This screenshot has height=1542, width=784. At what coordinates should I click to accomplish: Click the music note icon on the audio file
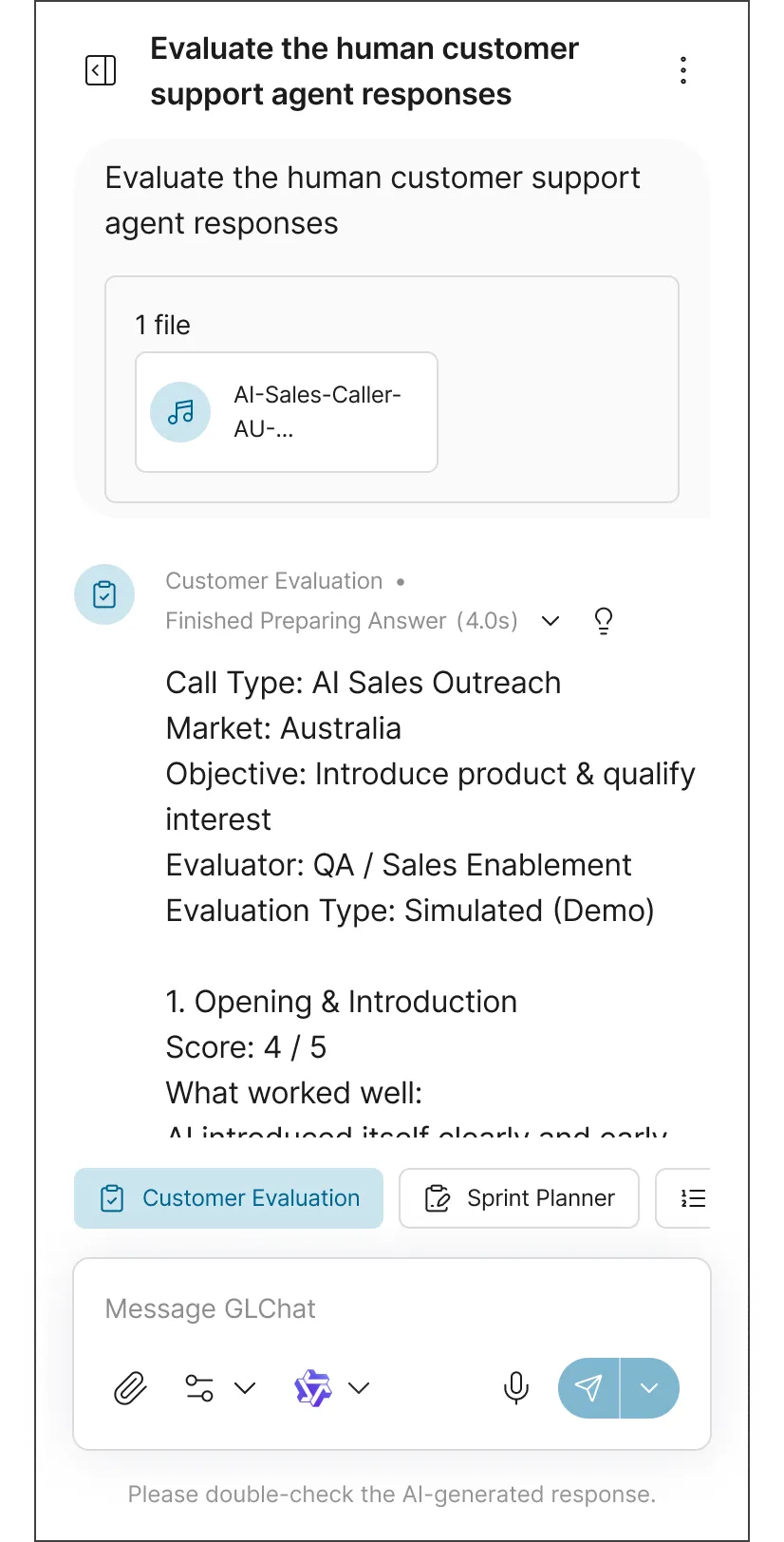180,412
